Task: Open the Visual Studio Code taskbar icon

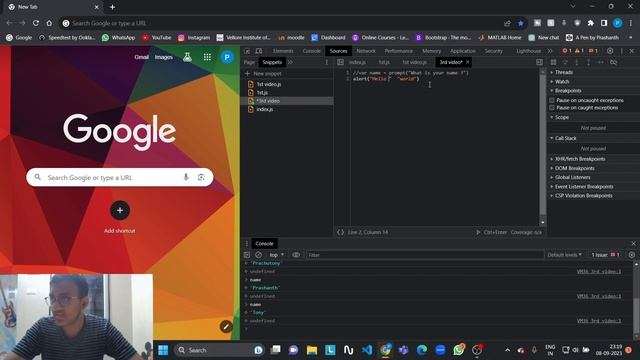Action: pyautogui.click(x=367, y=350)
